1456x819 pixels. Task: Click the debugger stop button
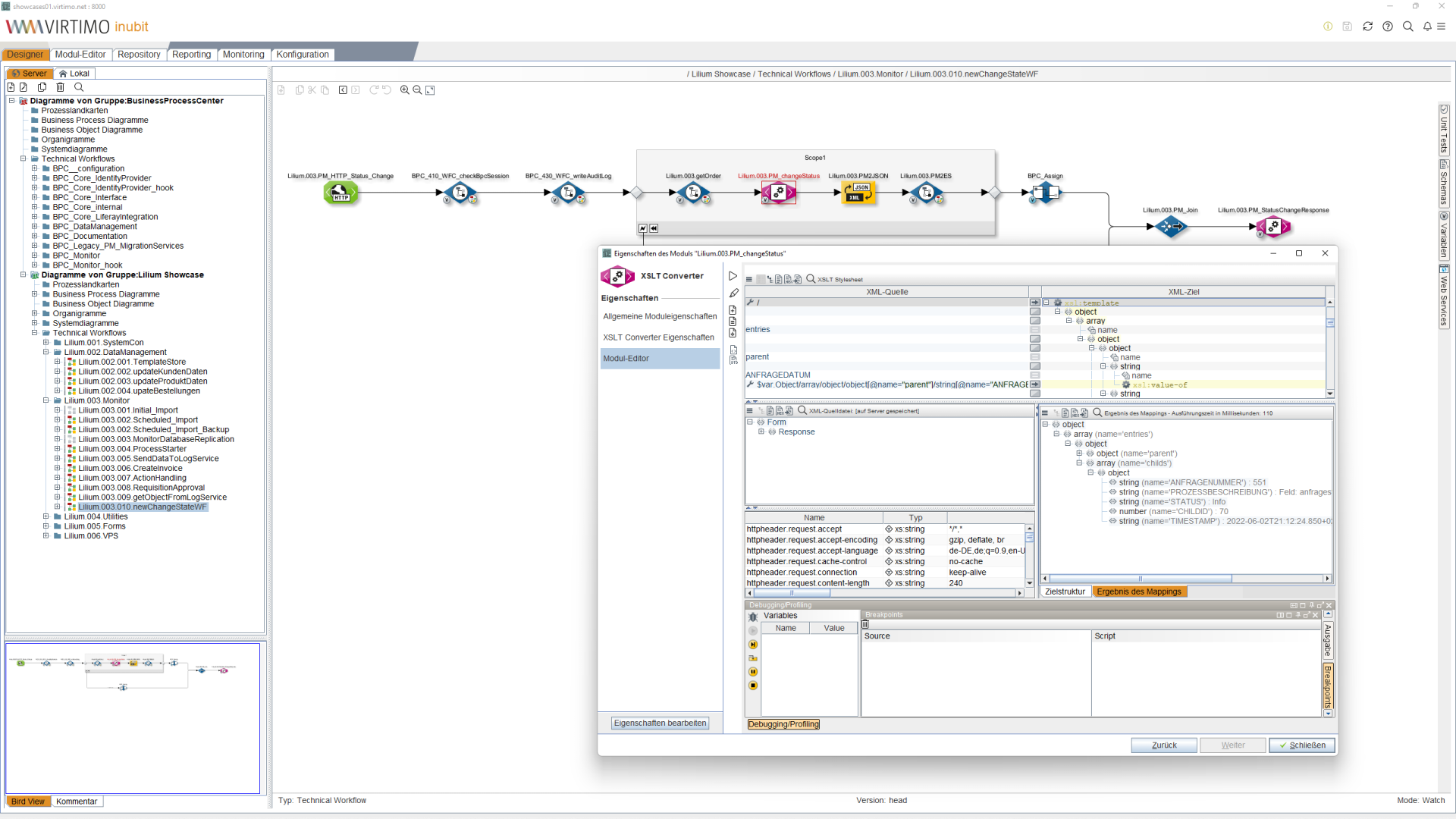[x=753, y=686]
